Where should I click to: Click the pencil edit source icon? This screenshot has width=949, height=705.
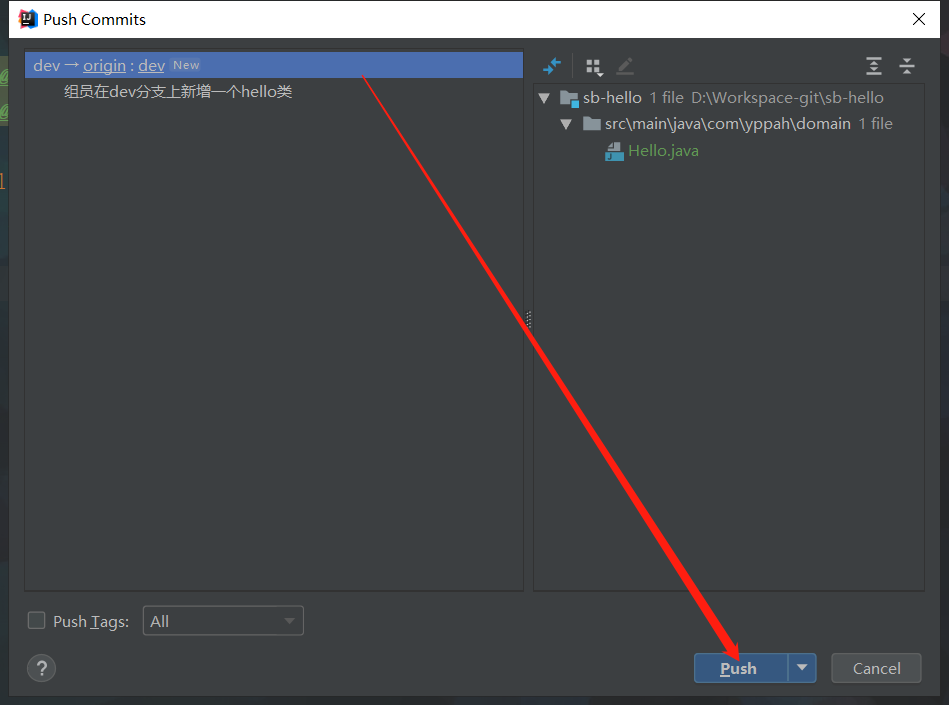[625, 66]
